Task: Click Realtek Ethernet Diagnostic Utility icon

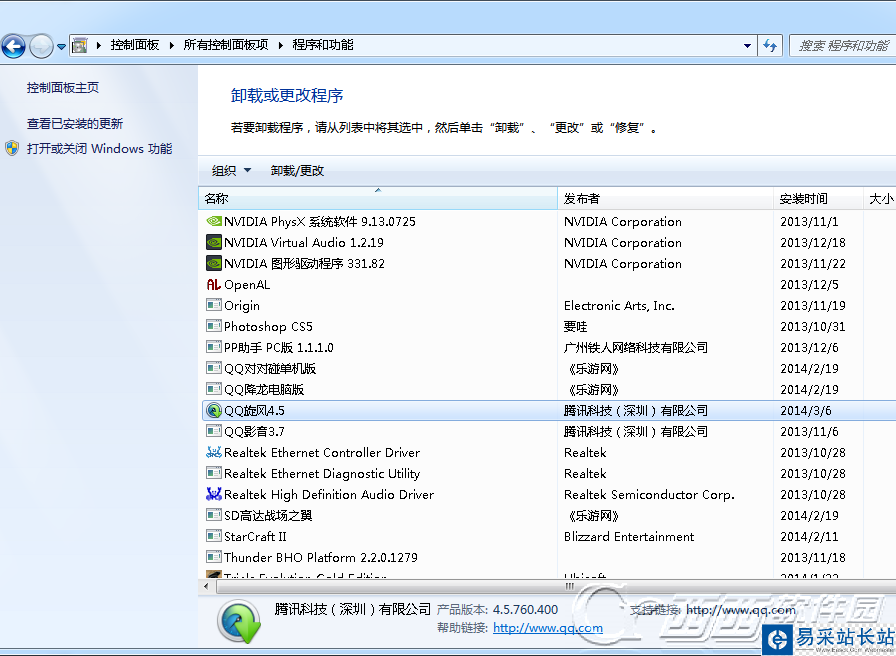Action: point(214,474)
